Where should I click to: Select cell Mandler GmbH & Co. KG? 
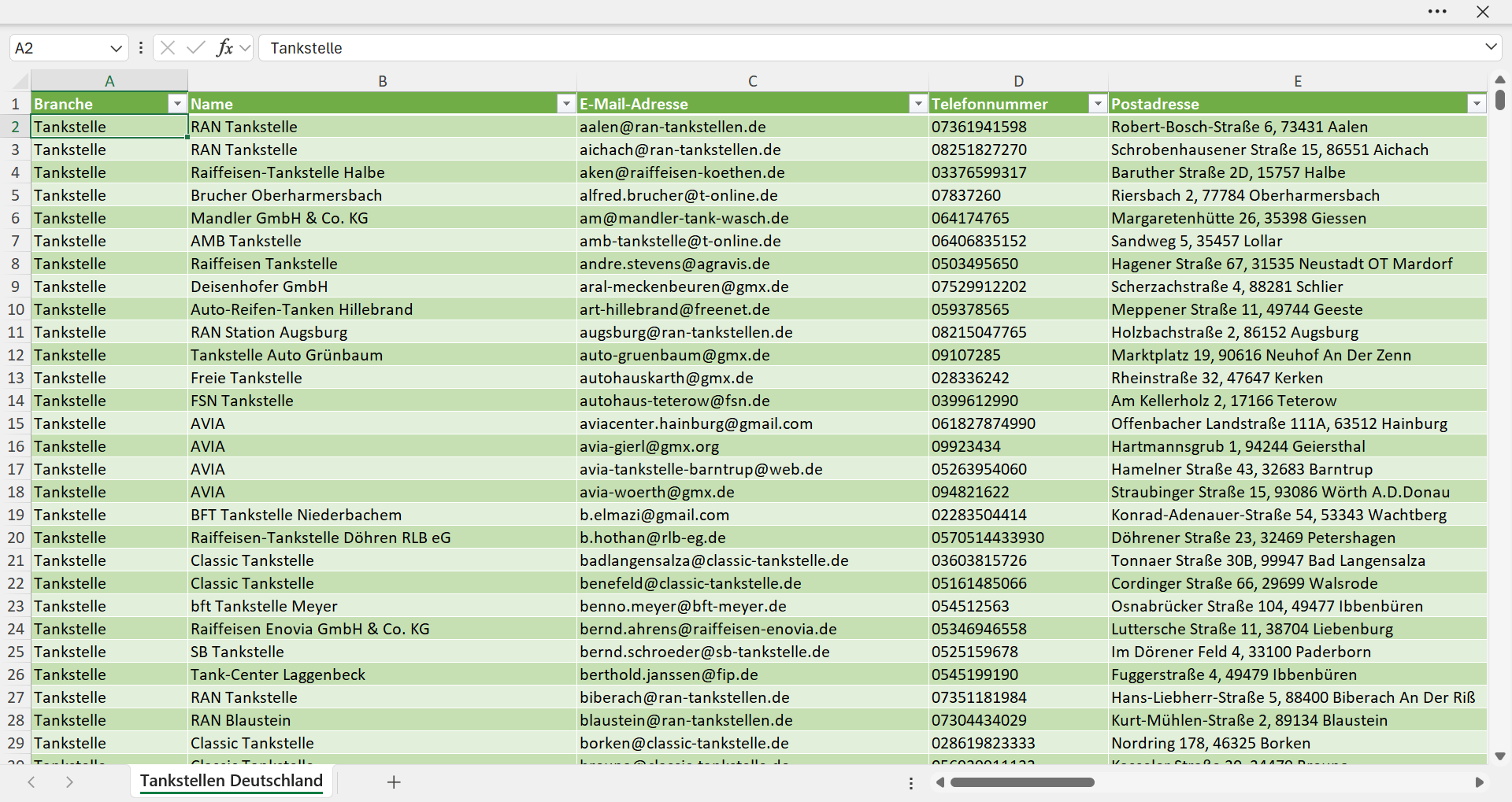tap(383, 218)
